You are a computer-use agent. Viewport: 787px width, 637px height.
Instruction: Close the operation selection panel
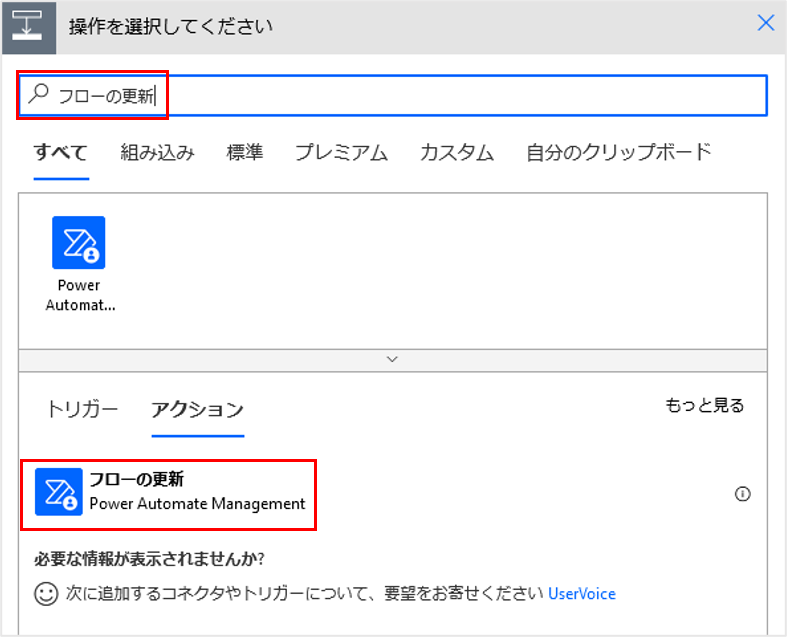(x=766, y=24)
